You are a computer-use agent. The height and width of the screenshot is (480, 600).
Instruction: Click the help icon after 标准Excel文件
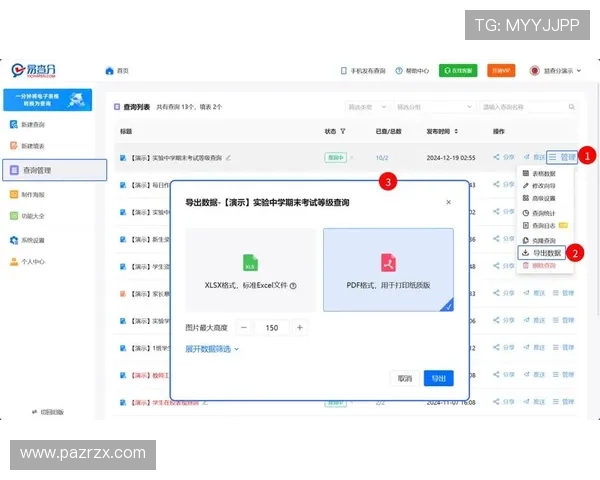click(293, 286)
